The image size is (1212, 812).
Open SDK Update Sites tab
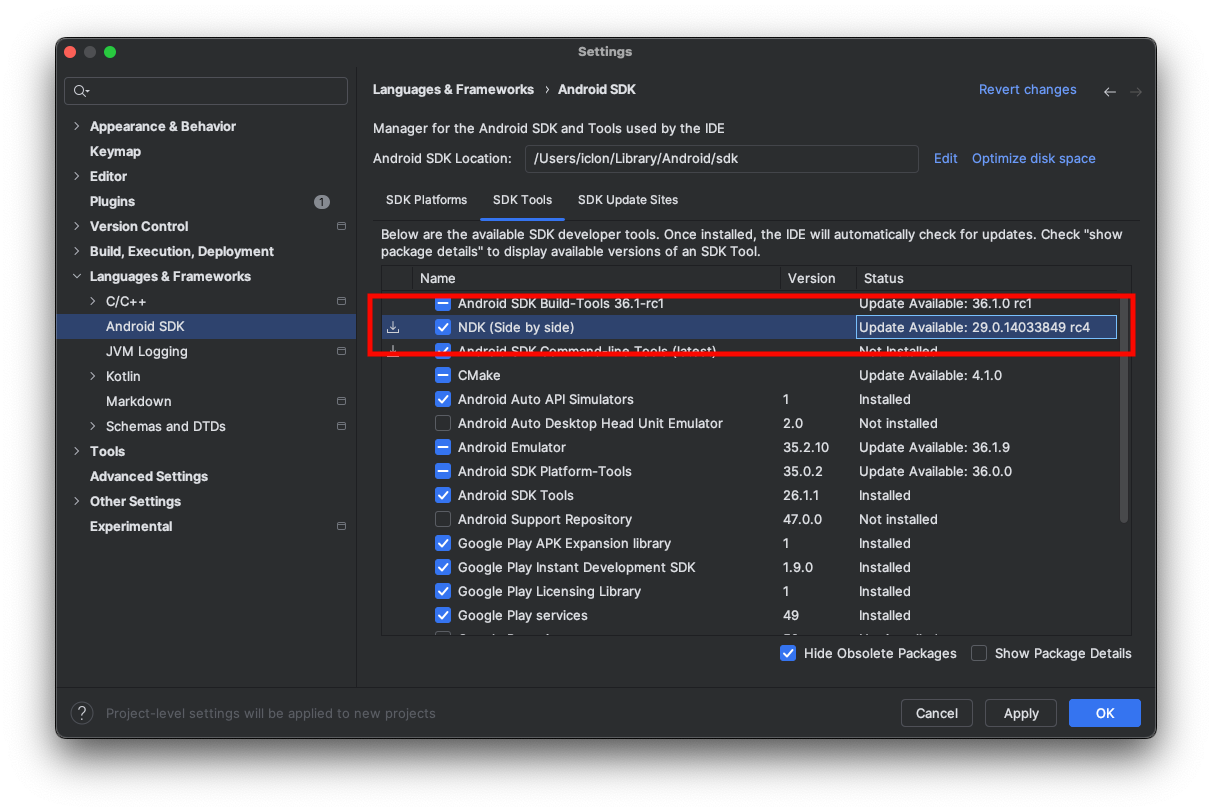628,200
